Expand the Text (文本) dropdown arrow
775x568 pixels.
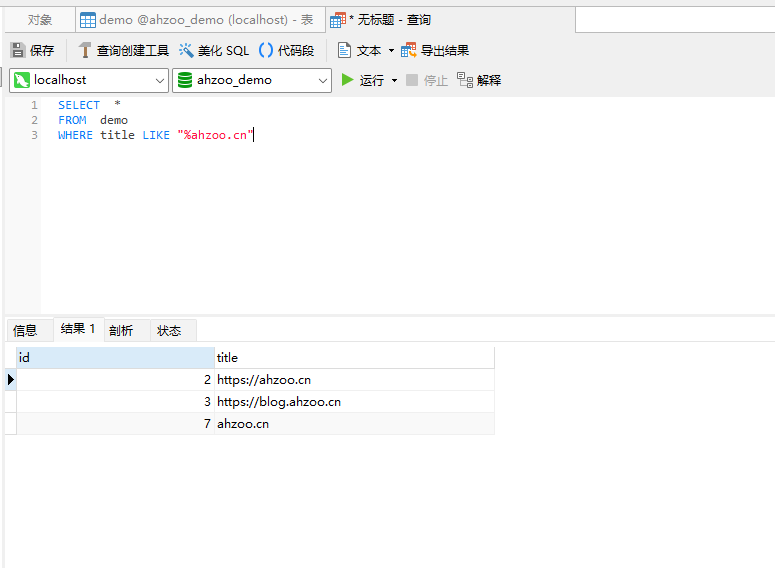391,50
